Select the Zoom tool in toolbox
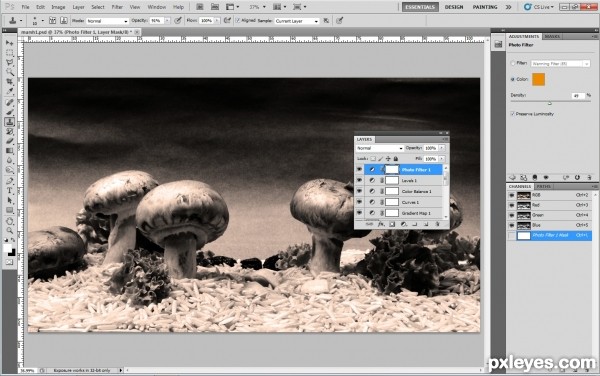 point(10,231)
